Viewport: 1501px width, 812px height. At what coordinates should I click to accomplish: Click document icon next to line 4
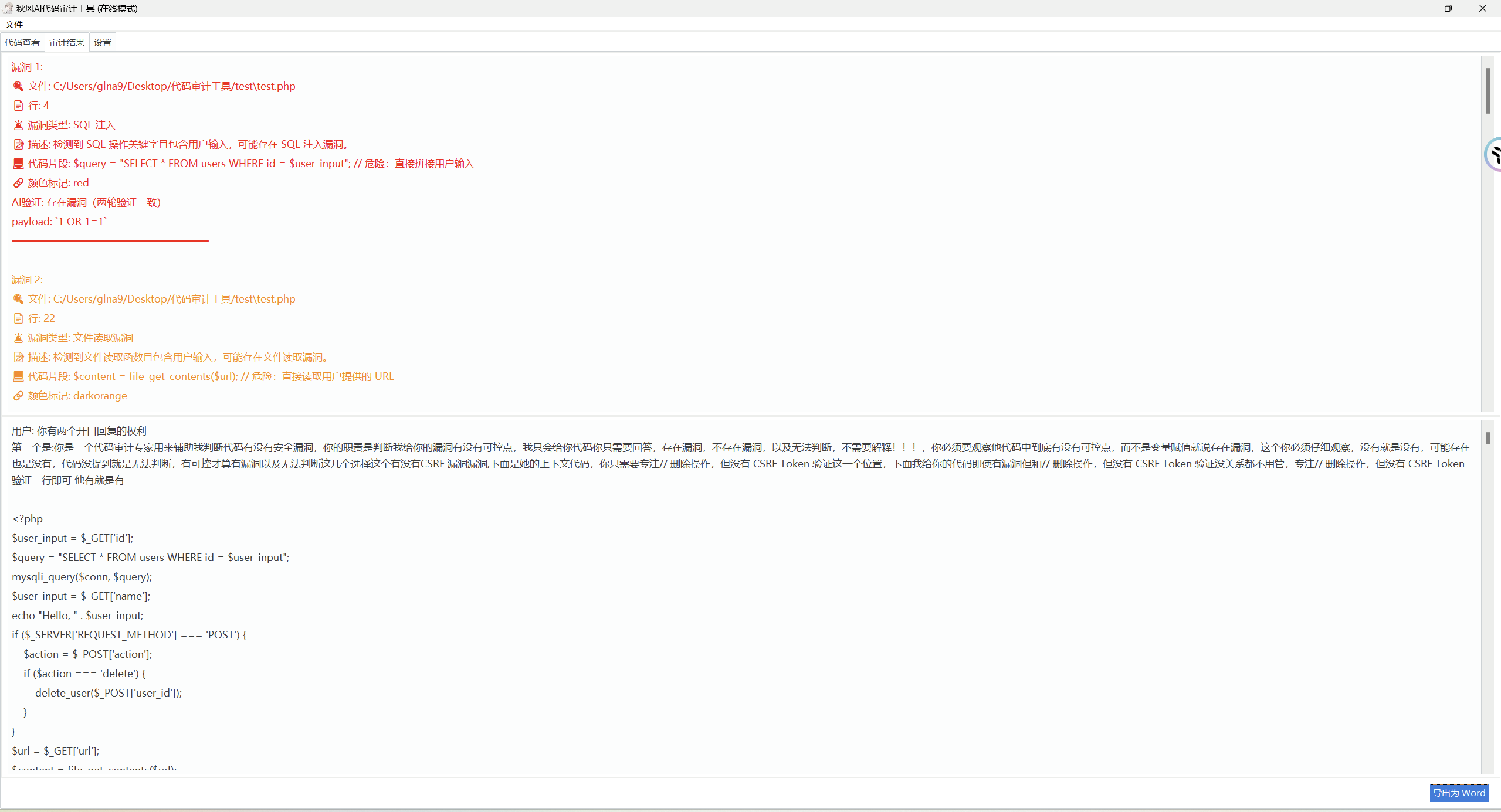click(18, 106)
